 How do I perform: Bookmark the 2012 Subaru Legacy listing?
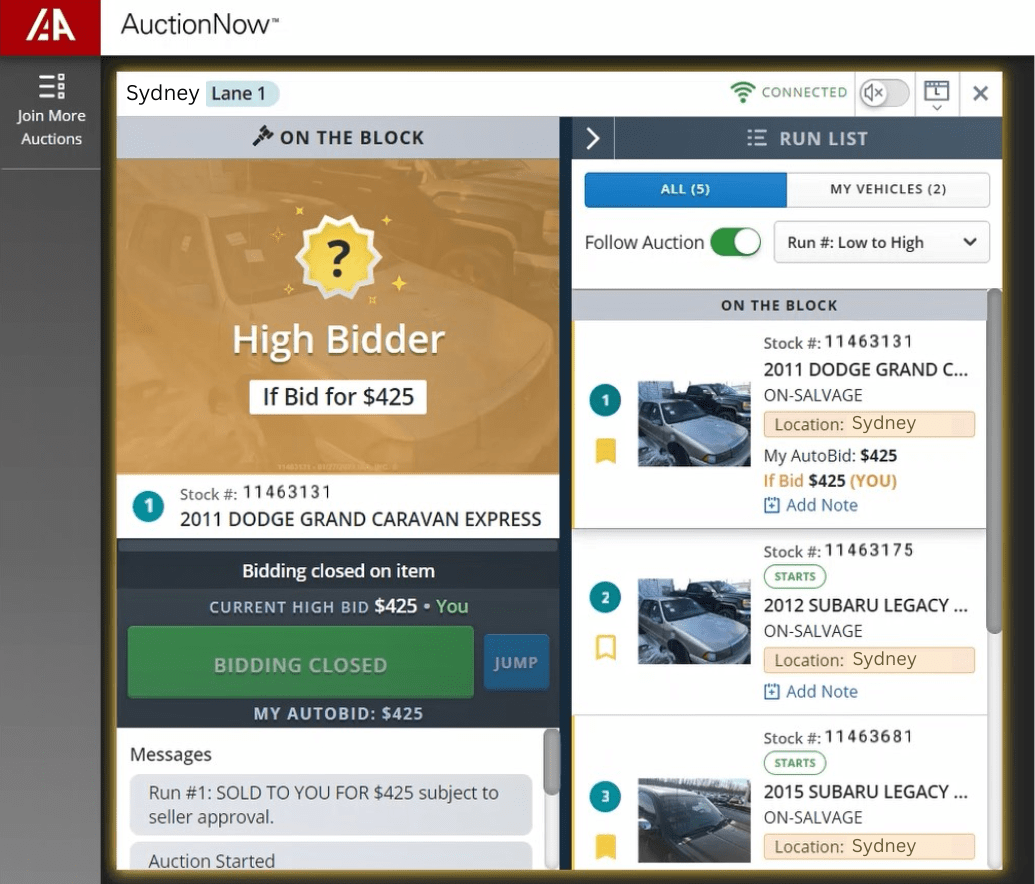pyautogui.click(x=605, y=648)
